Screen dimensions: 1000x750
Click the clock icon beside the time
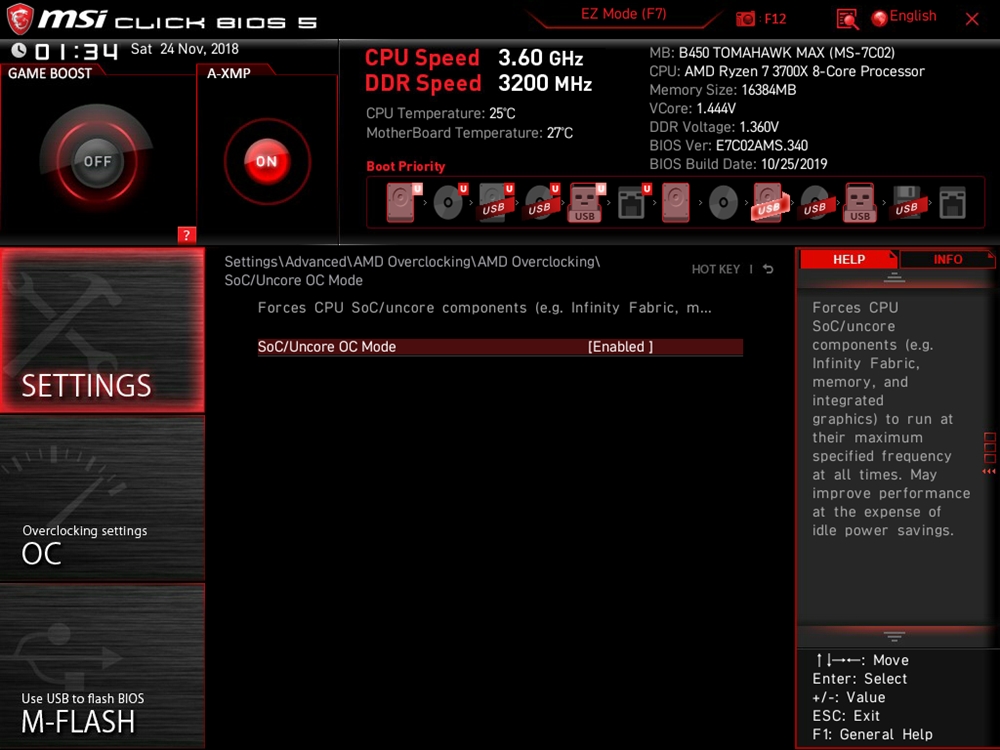19,50
